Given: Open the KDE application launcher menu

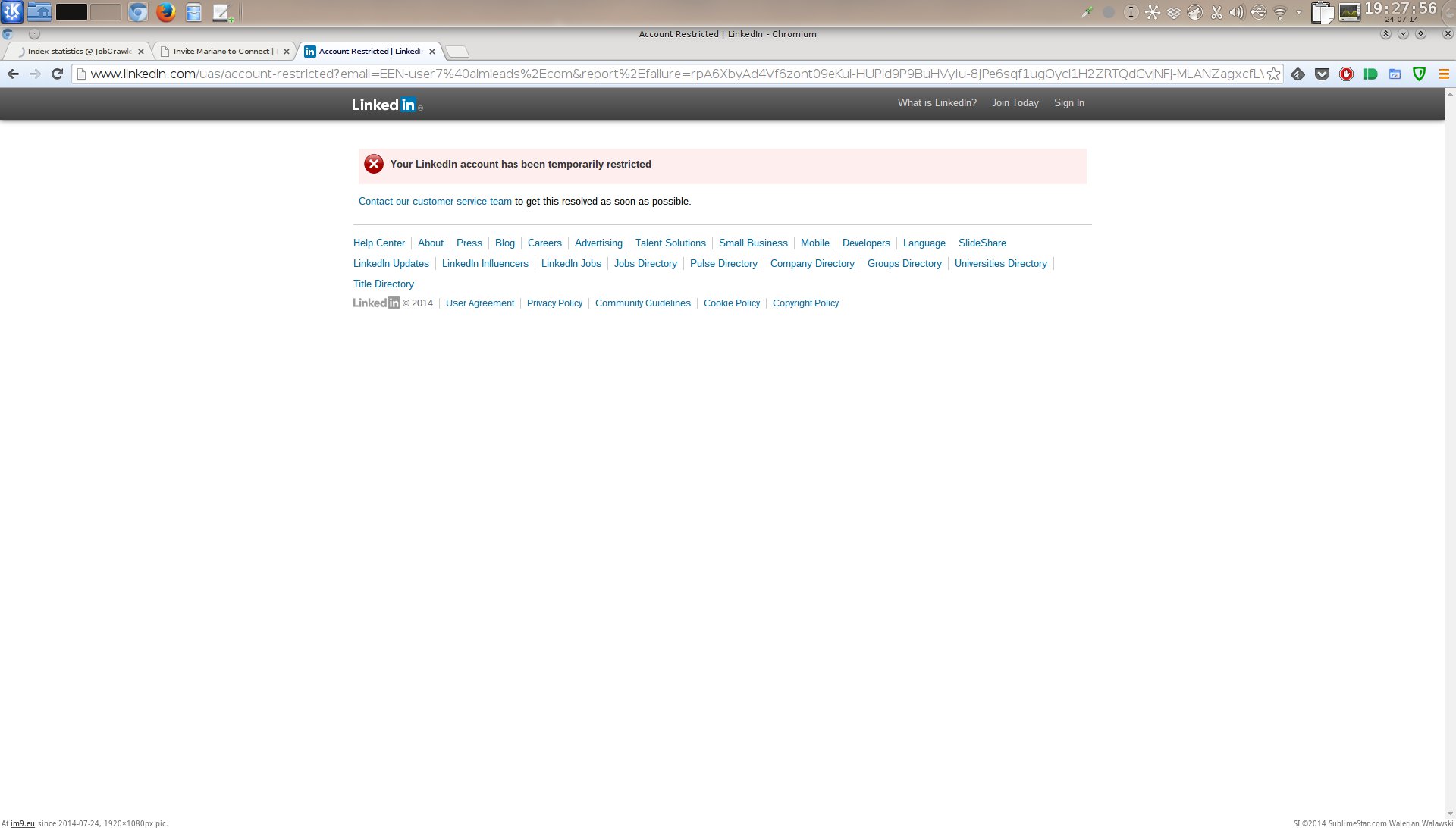Looking at the screenshot, I should [x=12, y=12].
